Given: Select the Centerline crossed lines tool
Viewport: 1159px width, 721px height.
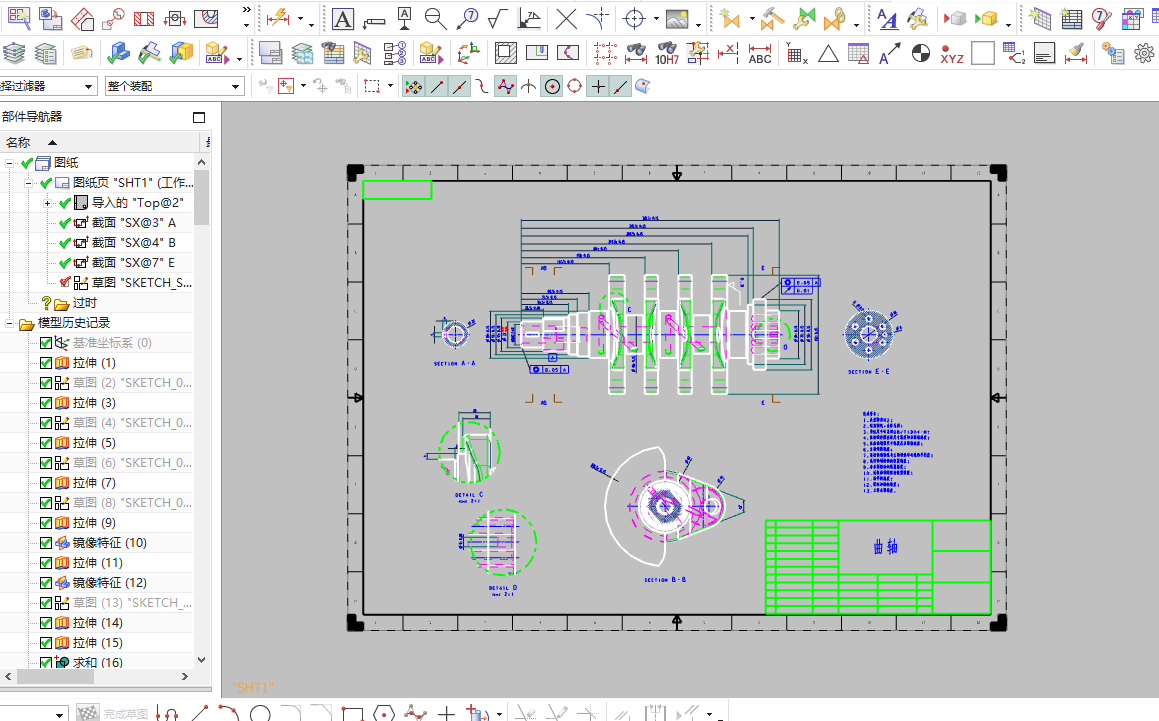Looking at the screenshot, I should (x=566, y=18).
